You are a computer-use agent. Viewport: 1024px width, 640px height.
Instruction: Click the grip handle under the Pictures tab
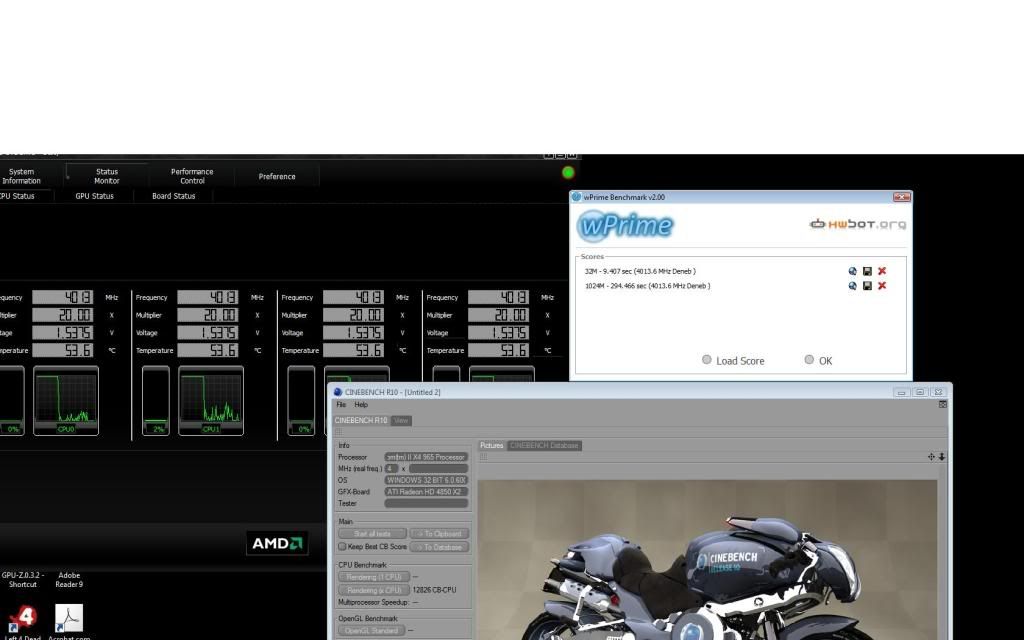(483, 456)
